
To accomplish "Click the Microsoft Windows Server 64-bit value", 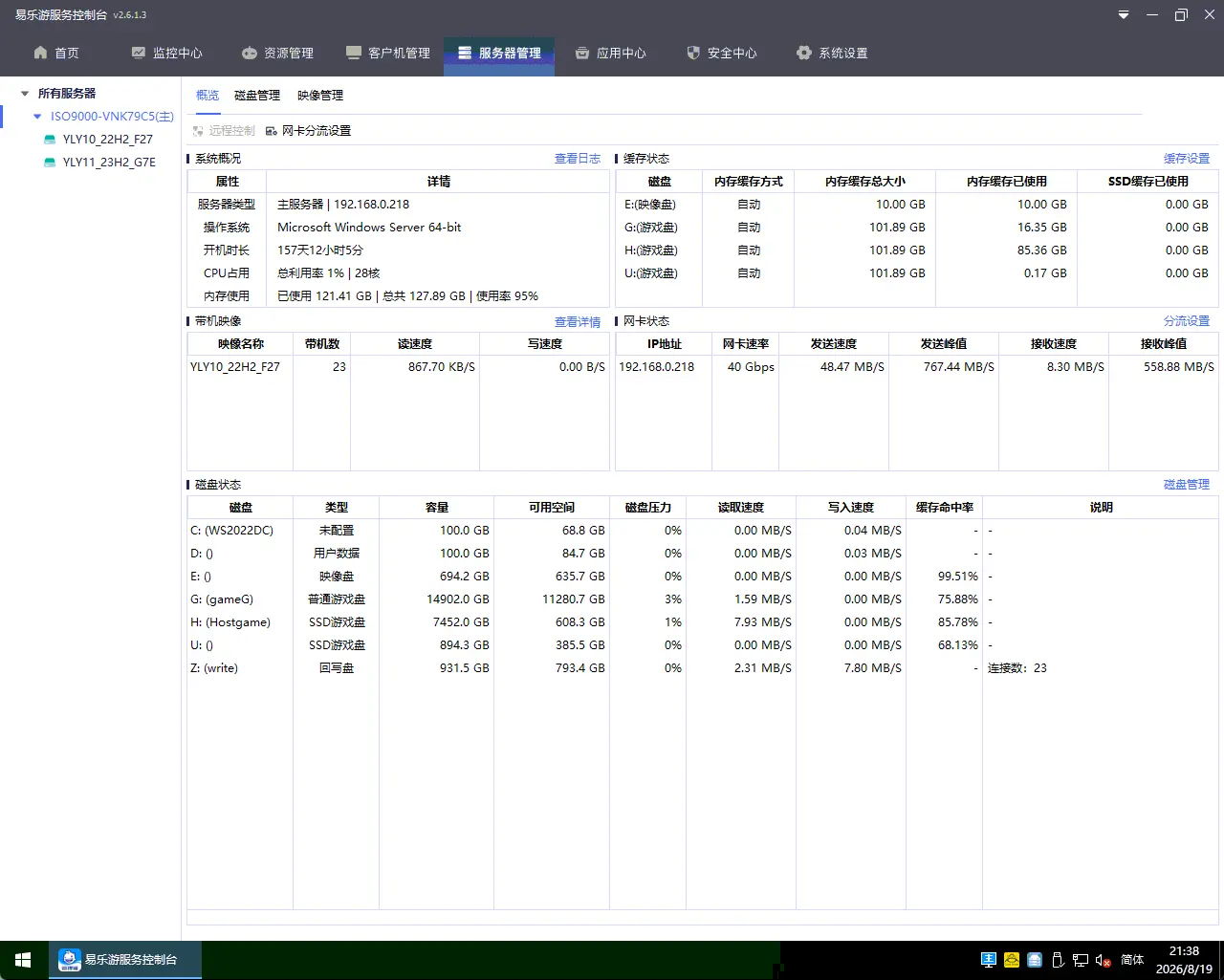I will [x=369, y=228].
